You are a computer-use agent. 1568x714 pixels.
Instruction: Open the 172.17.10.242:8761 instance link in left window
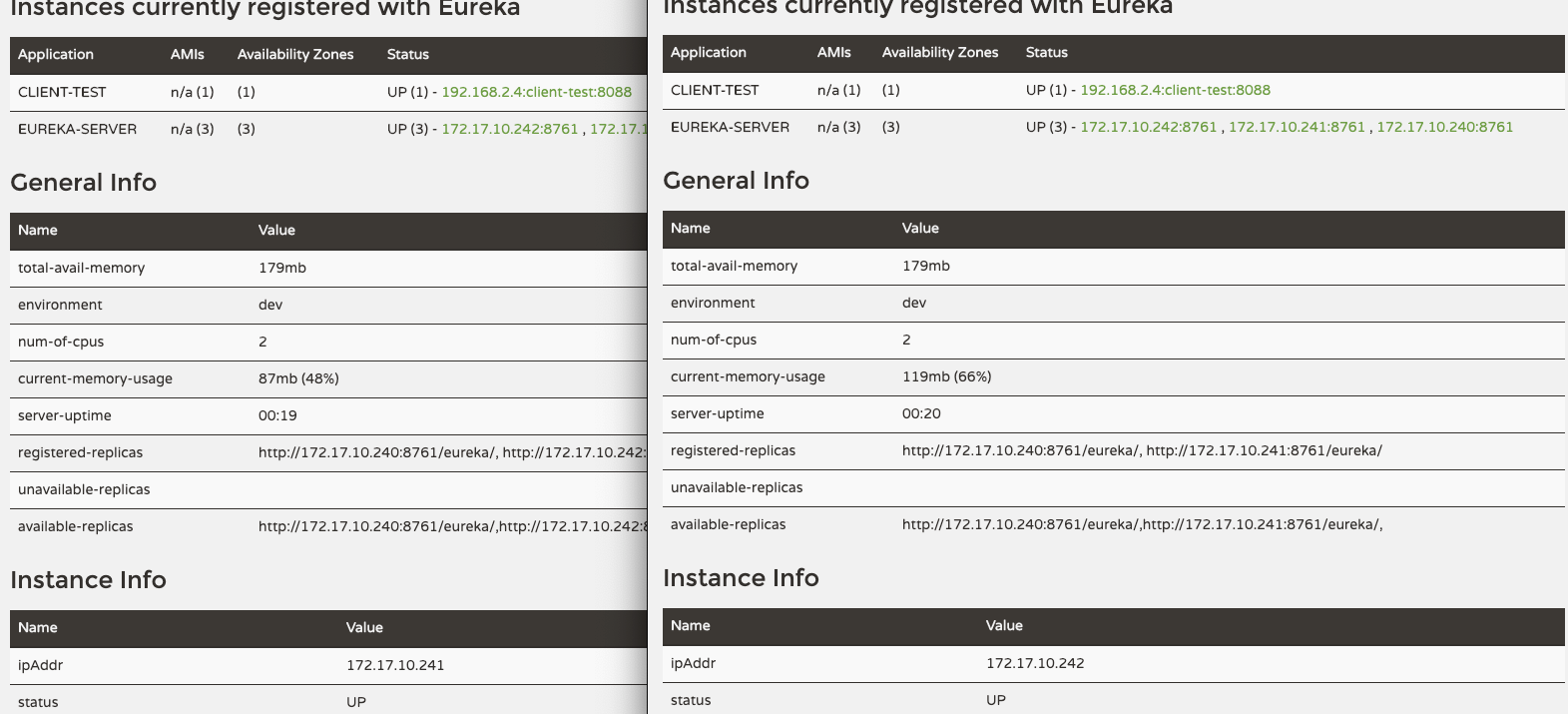[510, 129]
